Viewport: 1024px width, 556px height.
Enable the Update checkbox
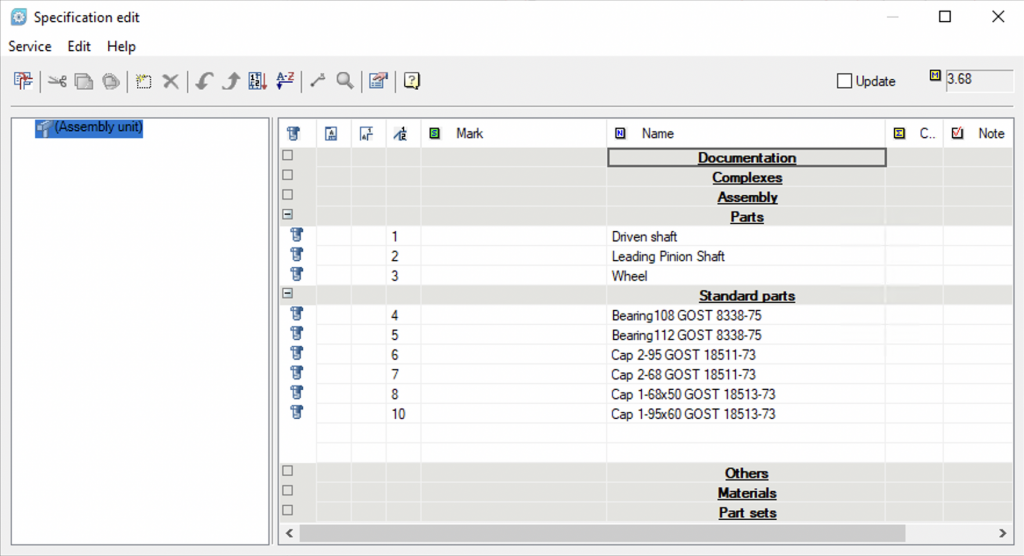click(x=844, y=81)
